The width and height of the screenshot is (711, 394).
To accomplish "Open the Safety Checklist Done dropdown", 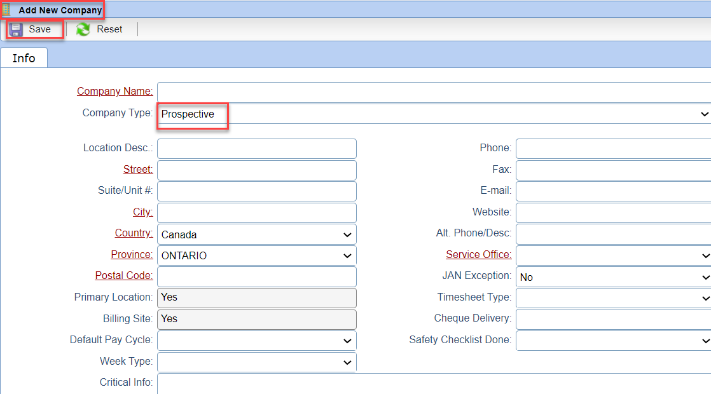I will (614, 340).
